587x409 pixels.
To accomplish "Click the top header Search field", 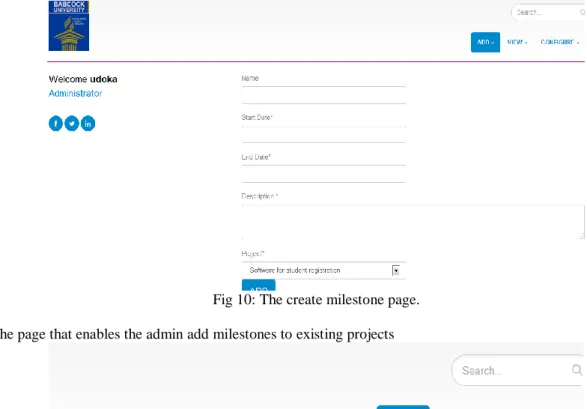I will 547,12.
